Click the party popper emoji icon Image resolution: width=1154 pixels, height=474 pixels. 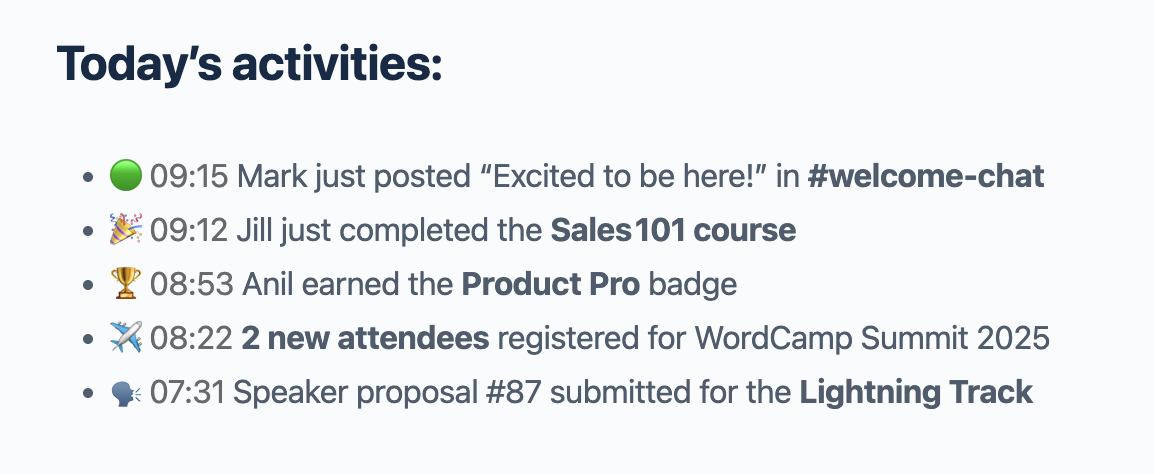click(x=126, y=231)
